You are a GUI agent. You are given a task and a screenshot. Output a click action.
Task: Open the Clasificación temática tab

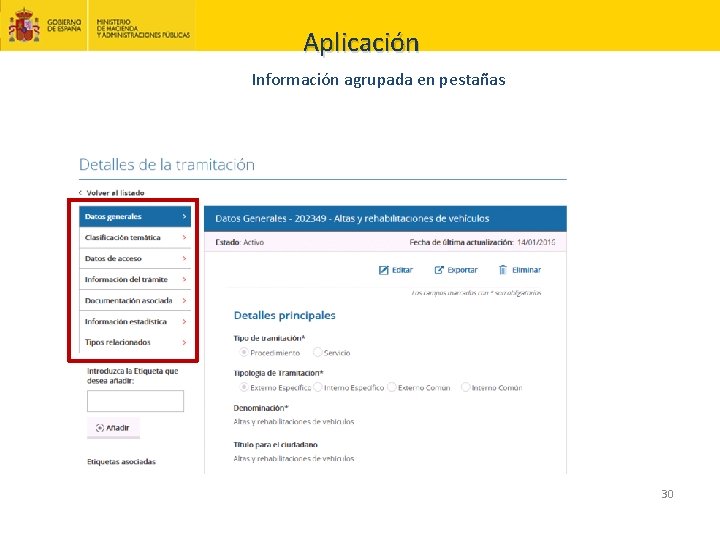coord(135,237)
